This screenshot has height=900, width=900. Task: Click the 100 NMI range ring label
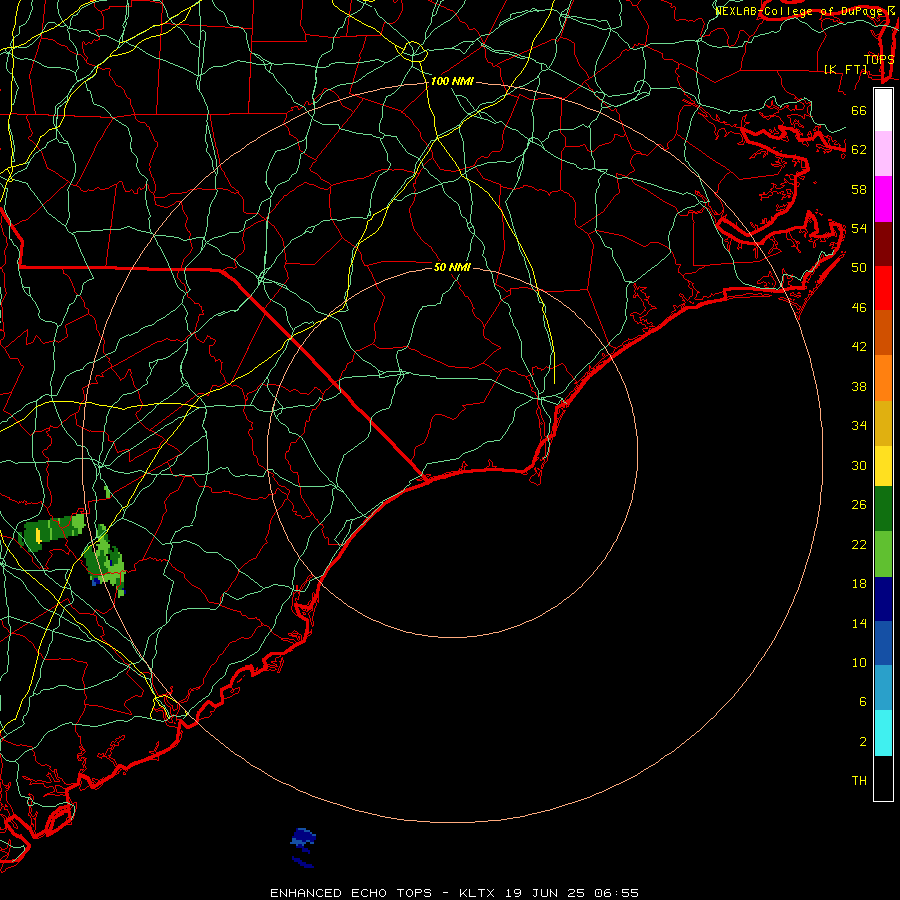[452, 82]
